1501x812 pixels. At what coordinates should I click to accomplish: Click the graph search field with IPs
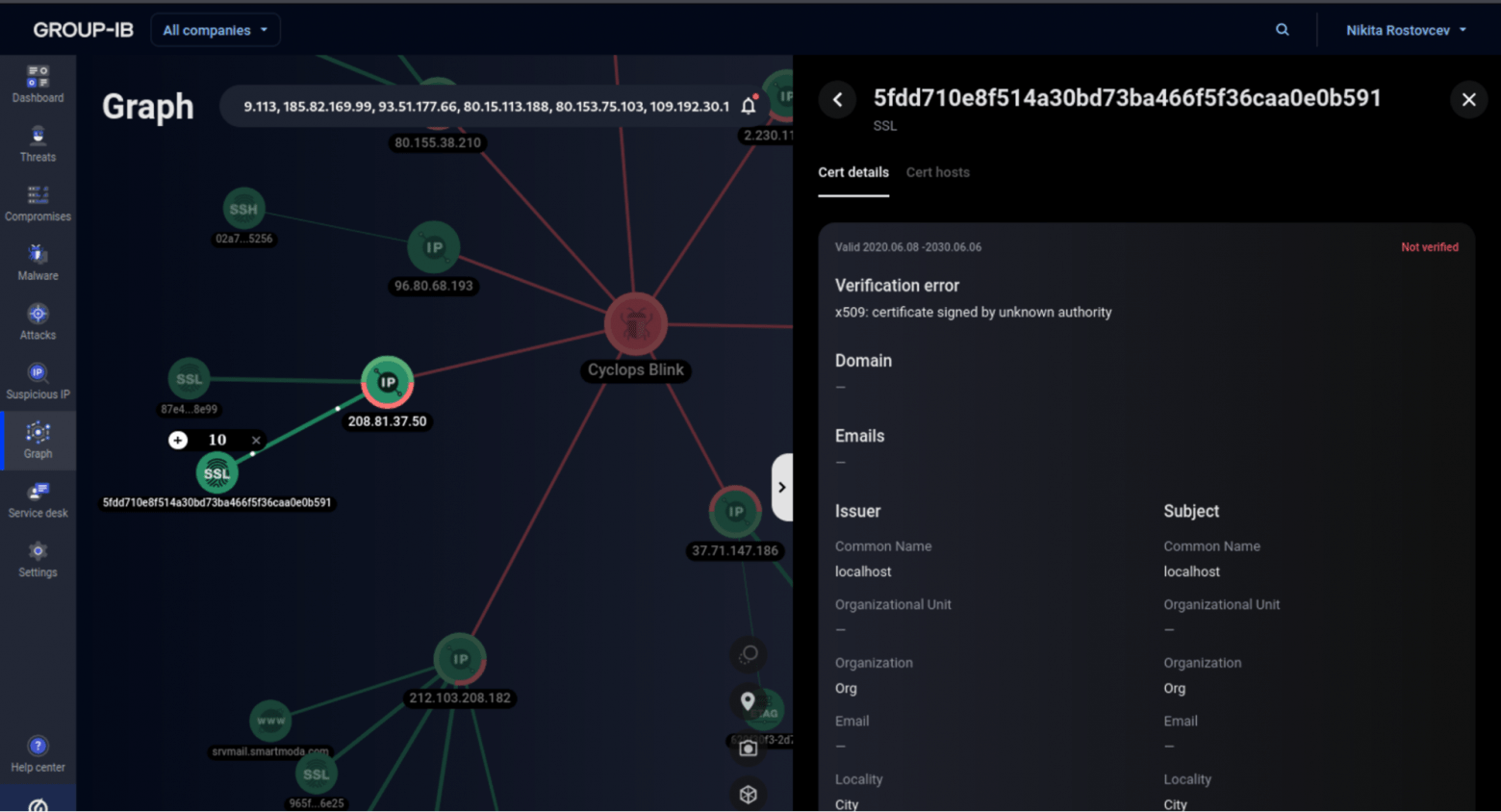(486, 107)
